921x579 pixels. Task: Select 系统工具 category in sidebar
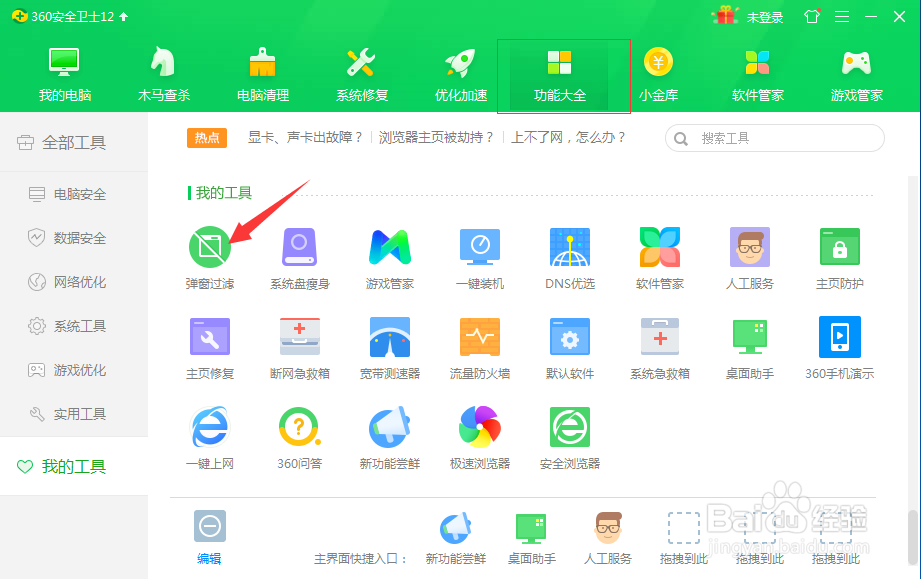click(x=74, y=326)
